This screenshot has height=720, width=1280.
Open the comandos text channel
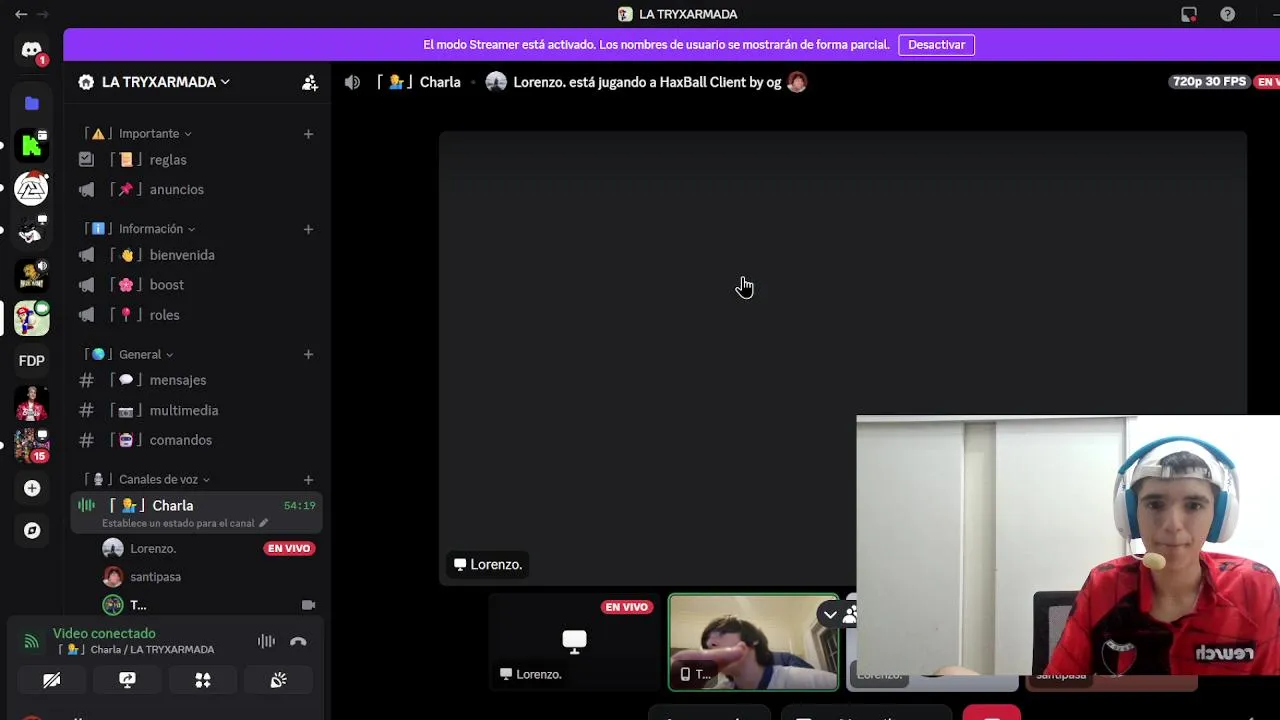point(196,440)
